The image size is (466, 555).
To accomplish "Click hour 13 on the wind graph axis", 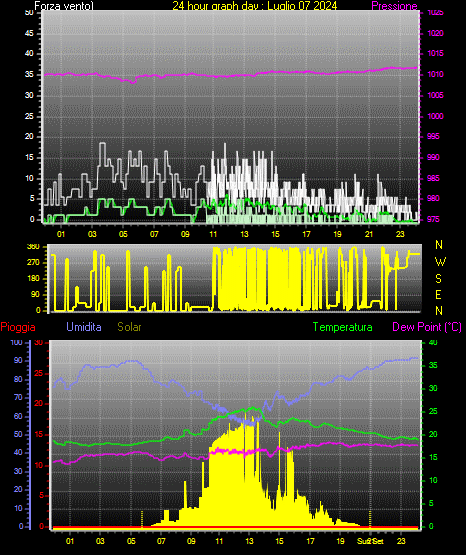I will coord(244,234).
